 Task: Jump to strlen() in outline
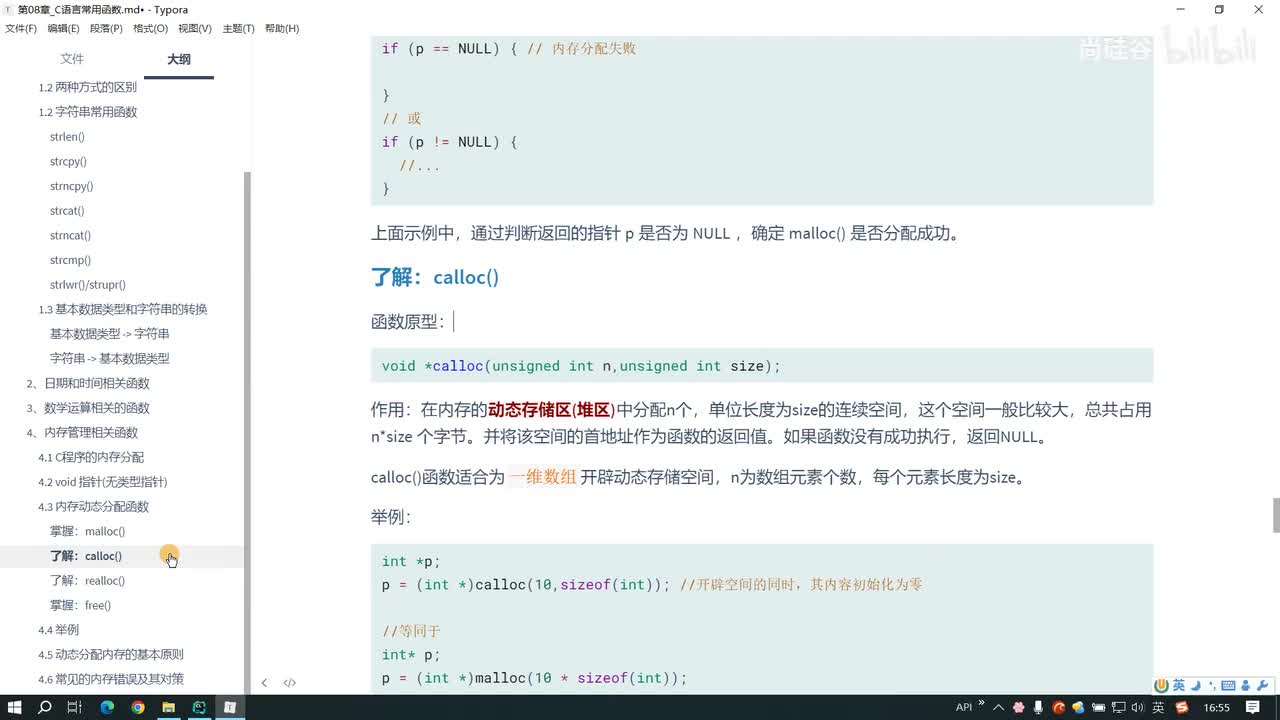point(67,137)
